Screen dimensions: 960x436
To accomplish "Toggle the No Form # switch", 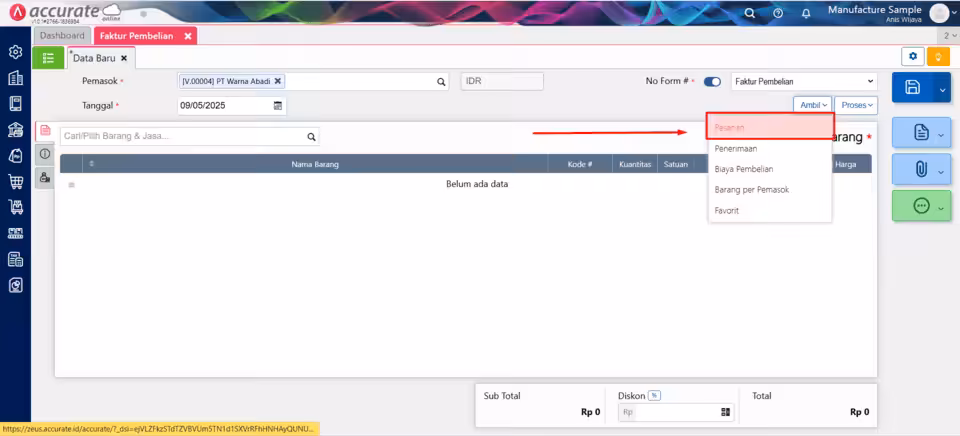I will click(x=712, y=81).
